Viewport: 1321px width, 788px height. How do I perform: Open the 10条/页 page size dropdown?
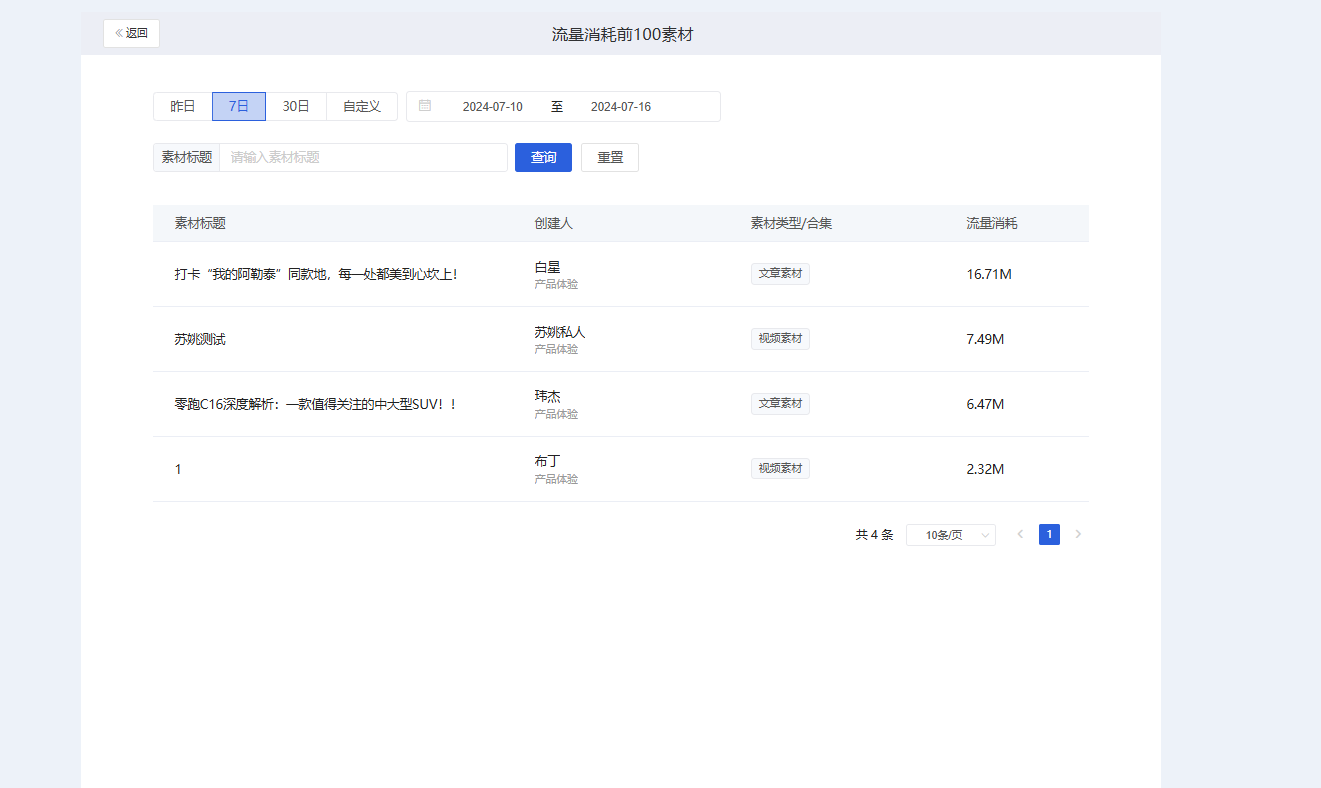pyautogui.click(x=951, y=535)
